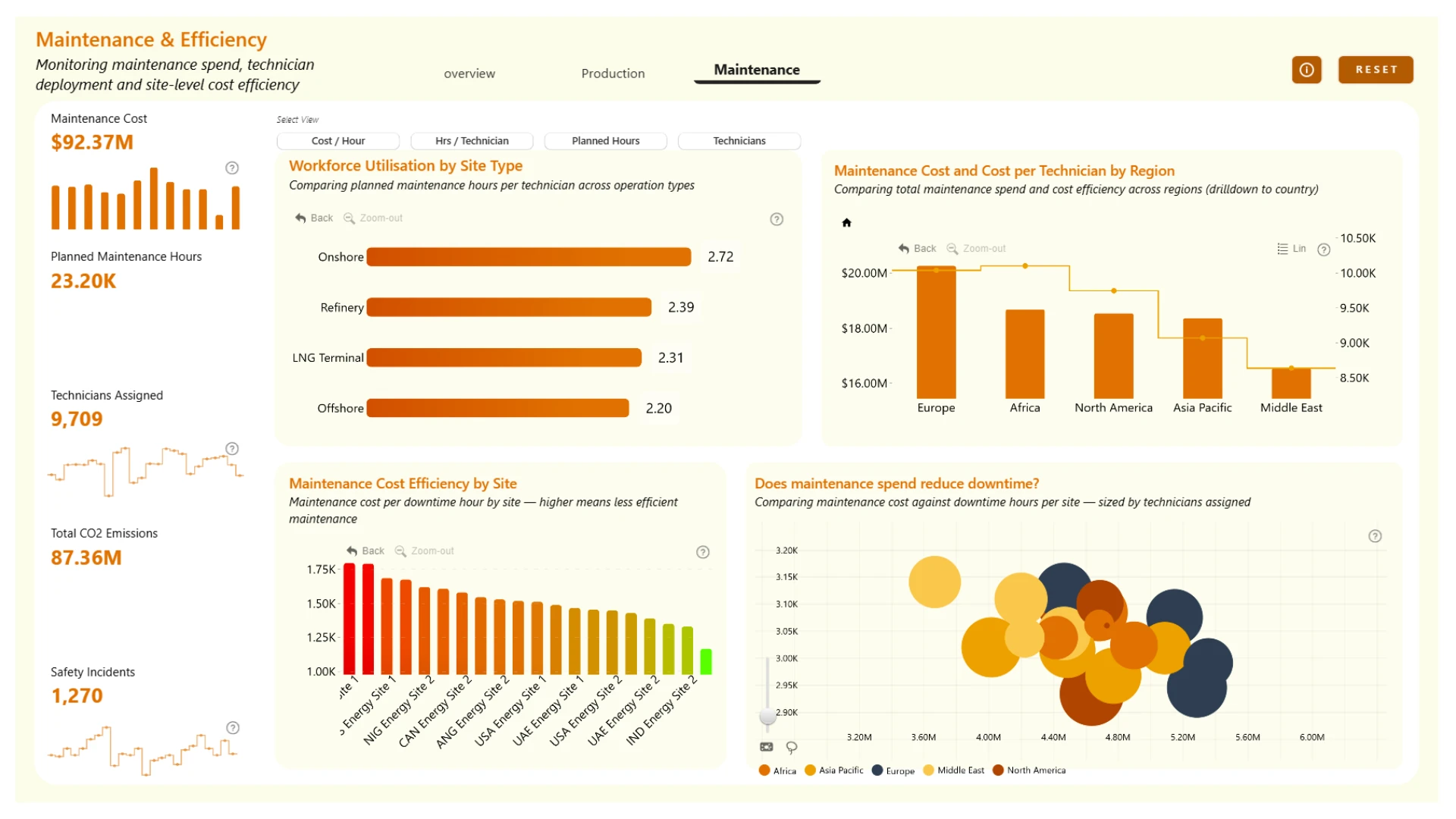This screenshot has height=819, width=1456.
Task: Drill into the North America column
Action: tap(1113, 356)
